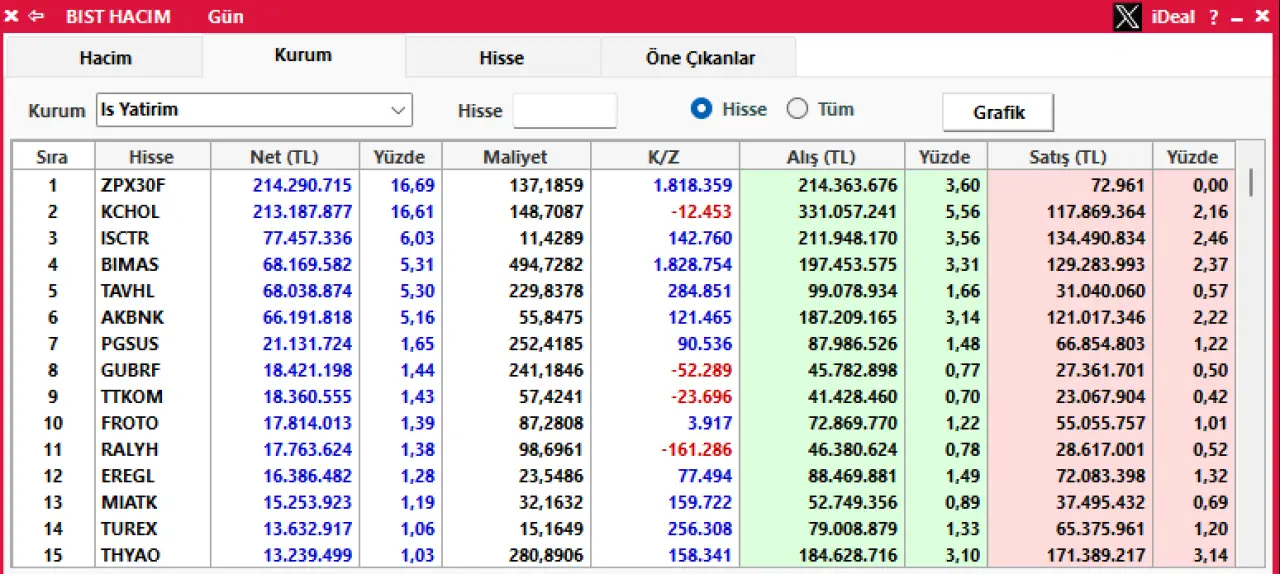Sort by the Maliyet column header

515,157
